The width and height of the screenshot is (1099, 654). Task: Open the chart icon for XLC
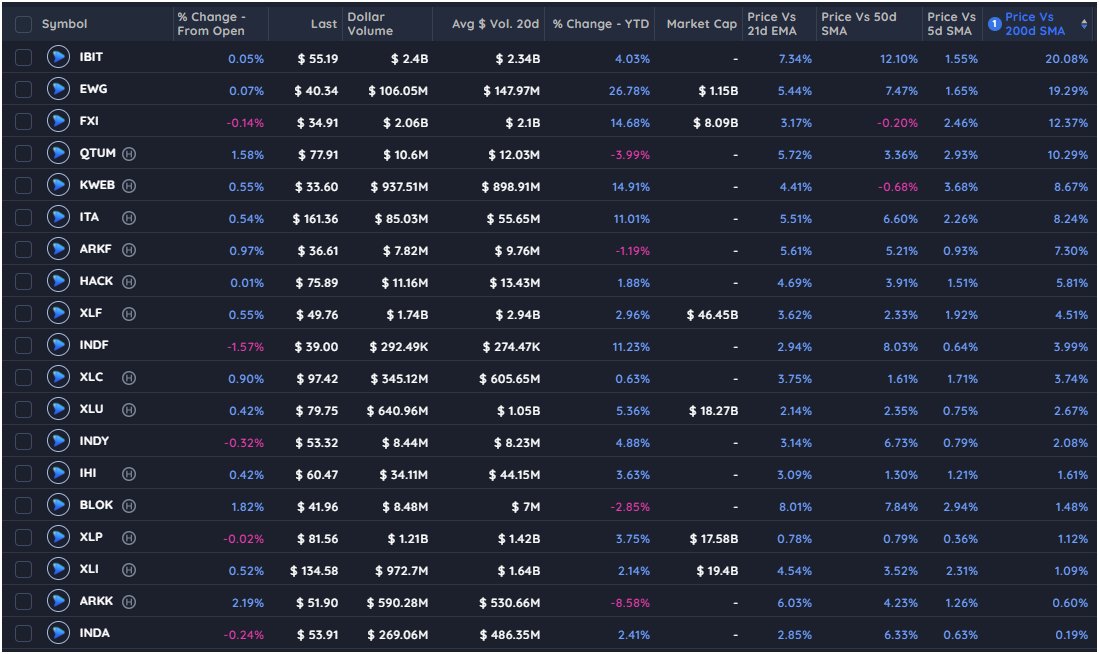58,377
